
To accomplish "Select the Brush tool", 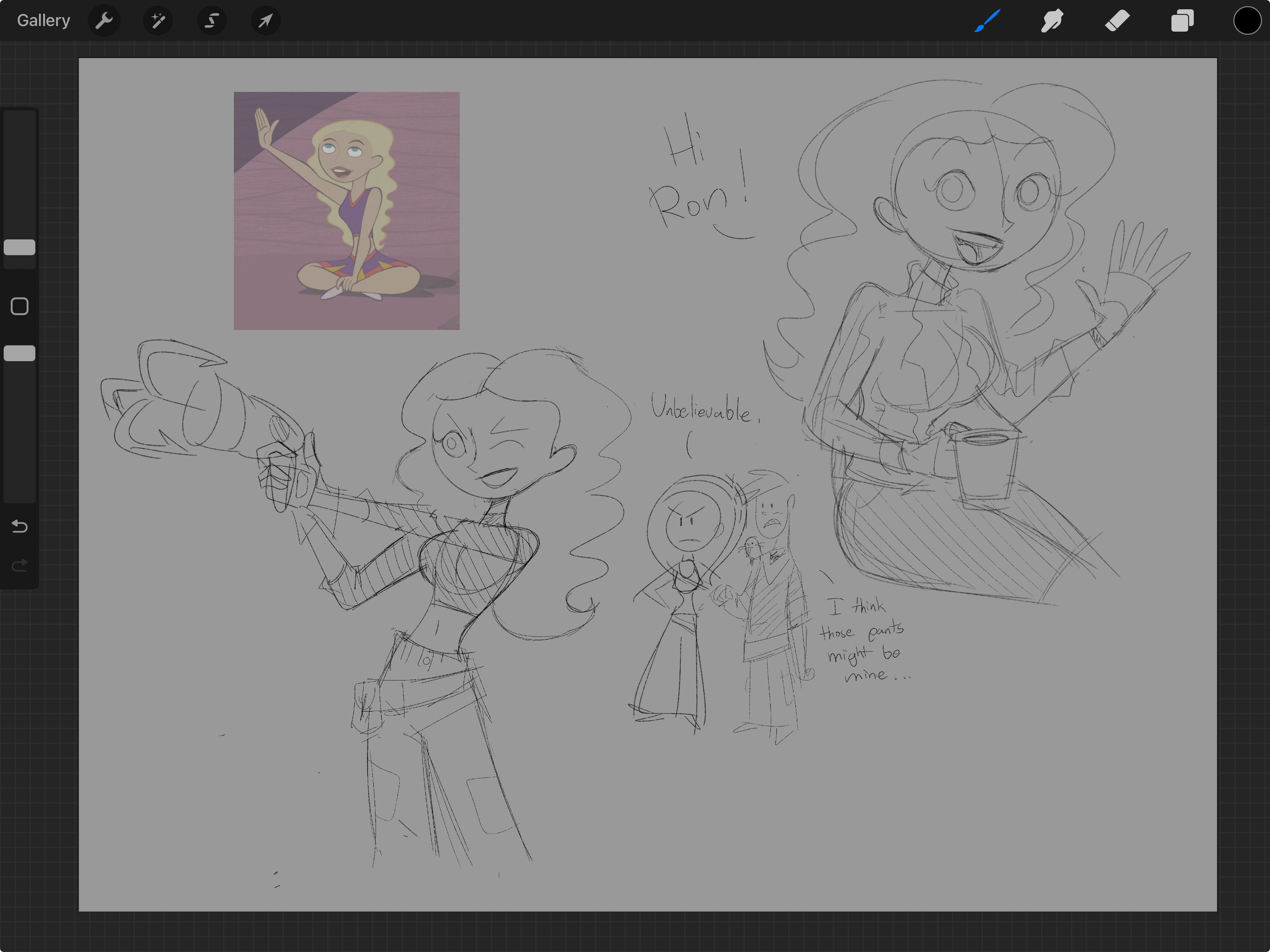I will coord(987,20).
